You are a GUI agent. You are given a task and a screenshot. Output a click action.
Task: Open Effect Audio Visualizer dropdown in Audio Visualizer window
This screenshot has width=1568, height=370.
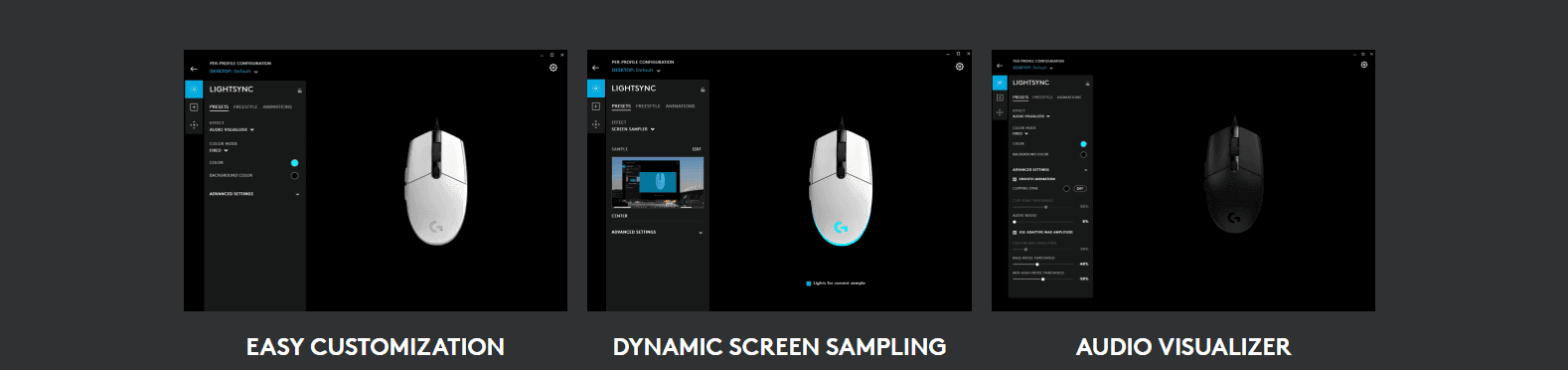coord(1030,116)
